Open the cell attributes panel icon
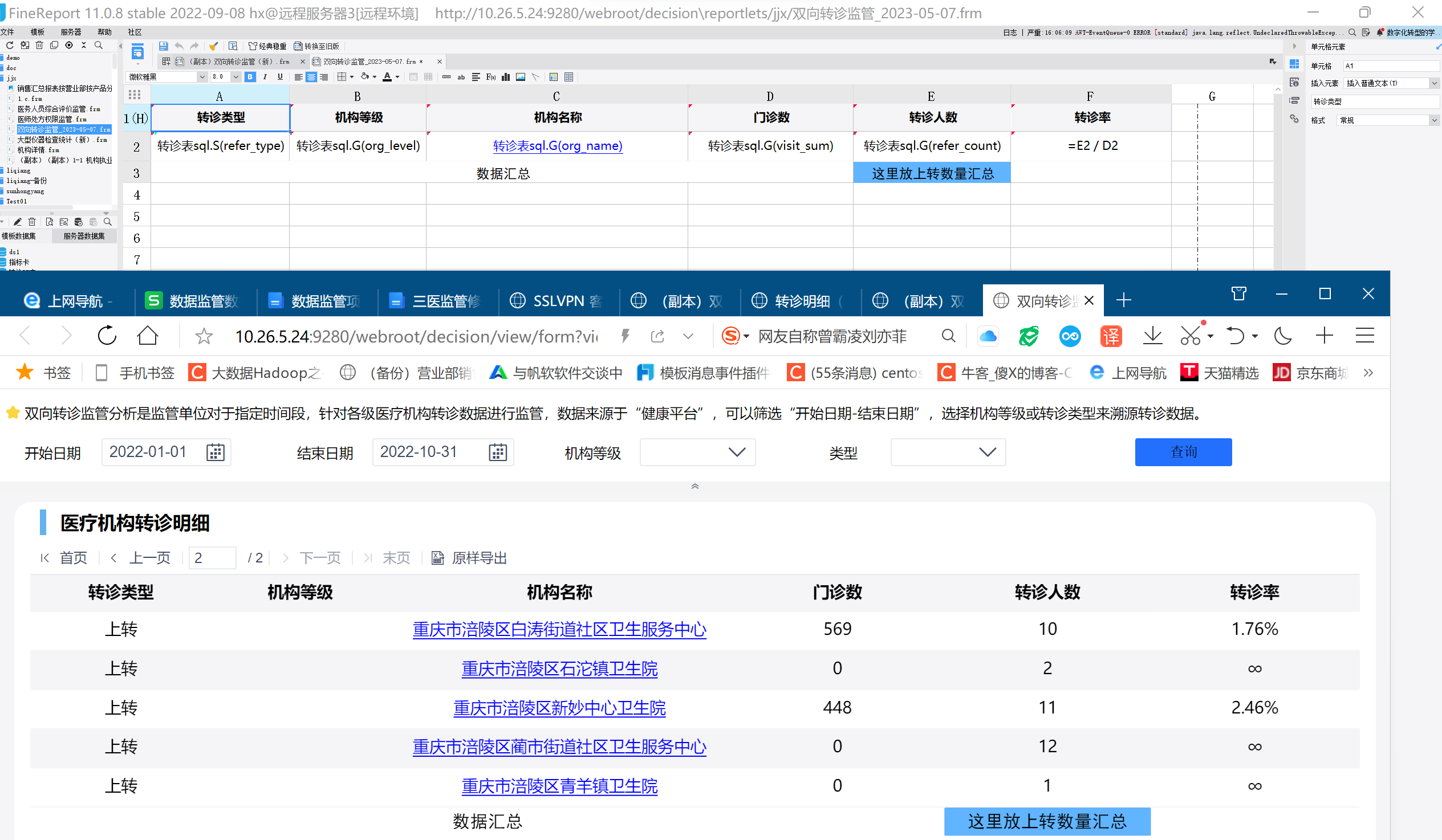The height and width of the screenshot is (840, 1442). coord(1294,83)
